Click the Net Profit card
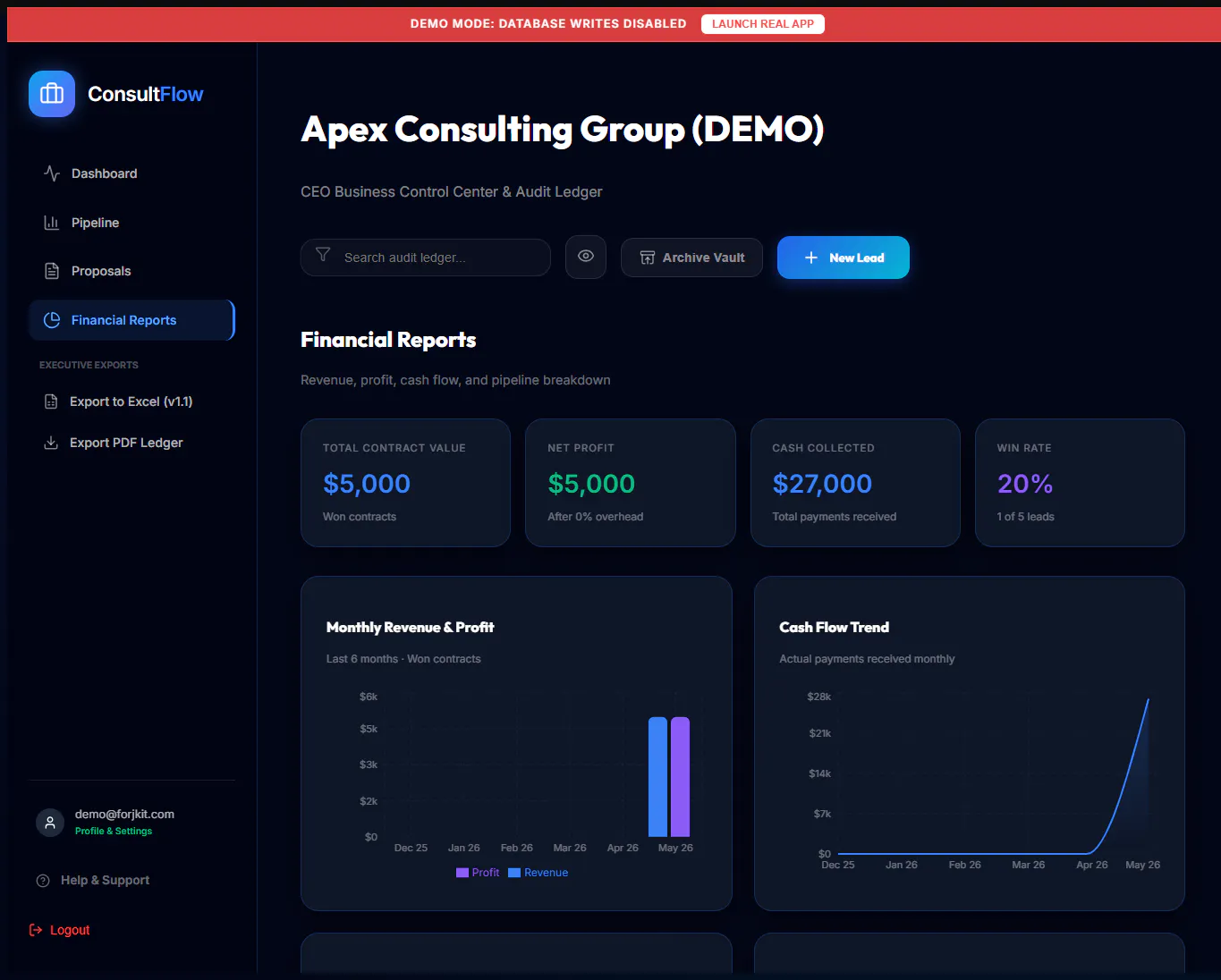This screenshot has width=1221, height=980. click(631, 483)
